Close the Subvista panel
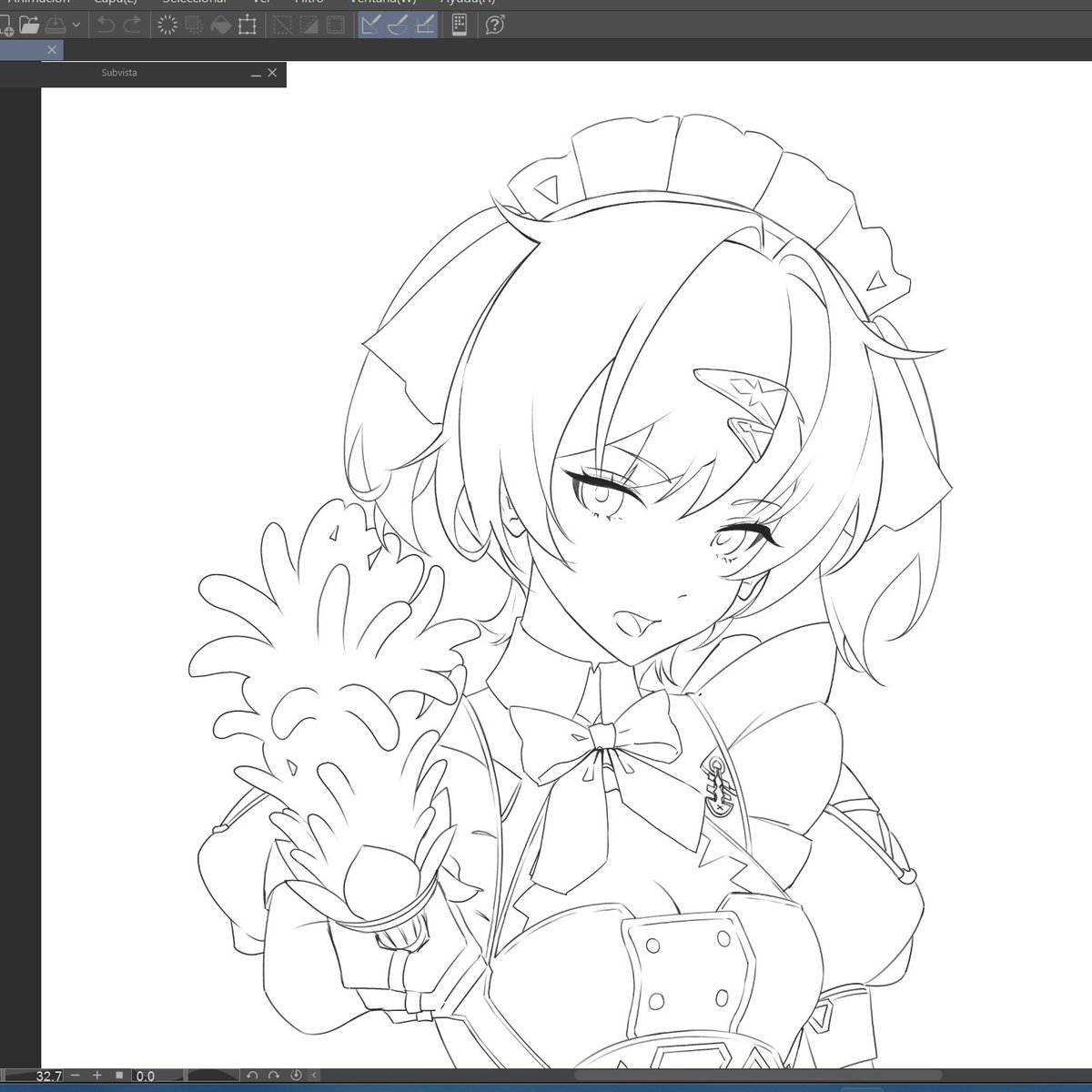Viewport: 1092px width, 1092px height. tap(272, 74)
